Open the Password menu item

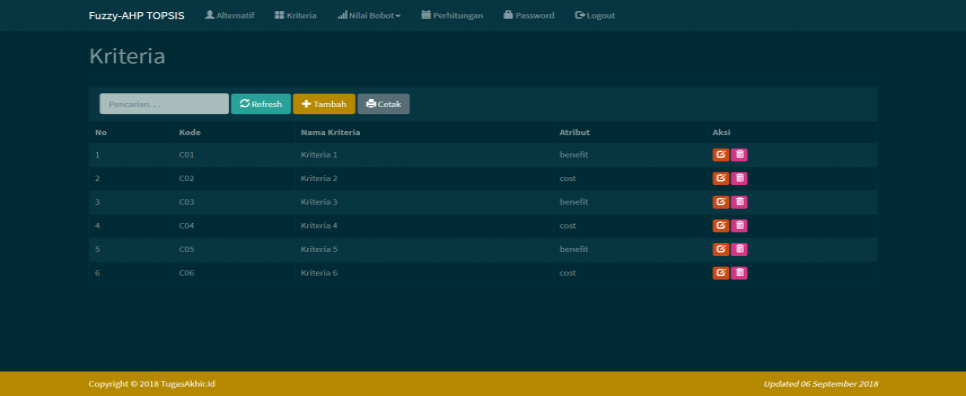click(529, 15)
